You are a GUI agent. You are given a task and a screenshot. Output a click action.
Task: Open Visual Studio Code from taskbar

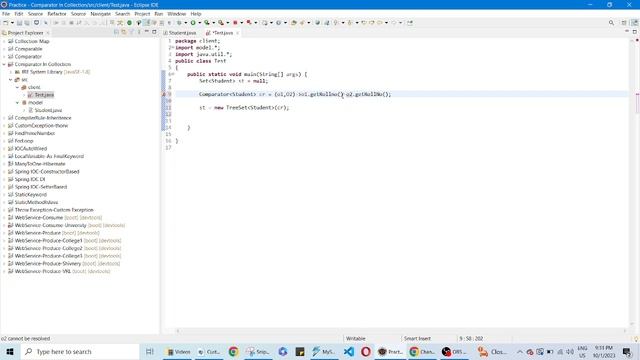point(349,351)
